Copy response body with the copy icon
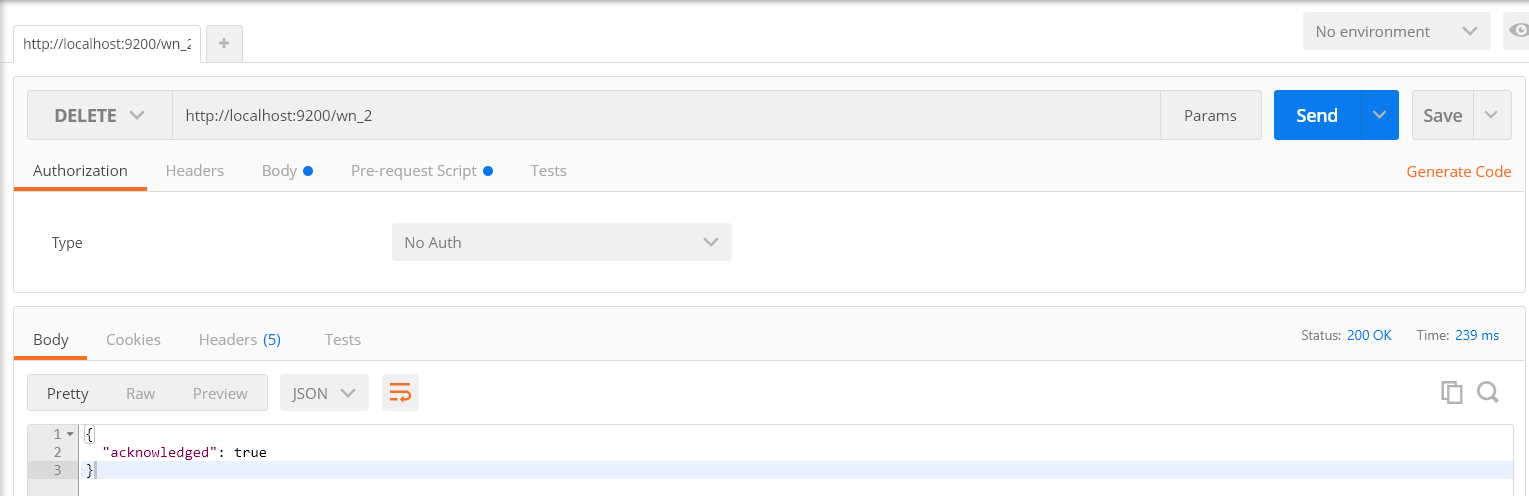The height and width of the screenshot is (496, 1529). (x=1451, y=392)
